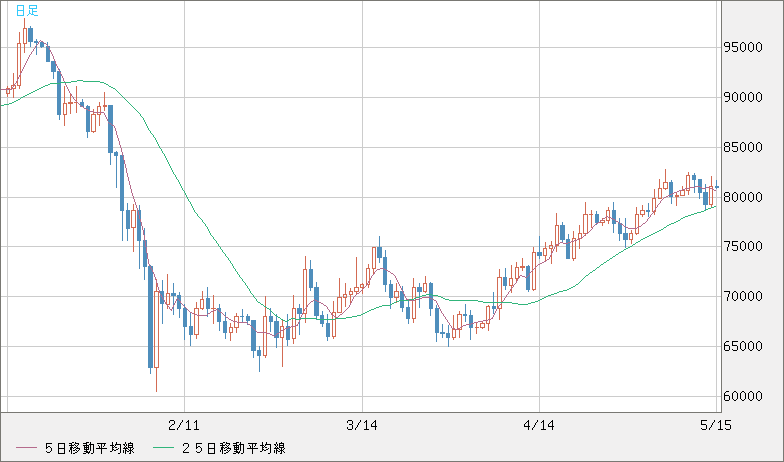Viewport: 784px width, 462px height.
Task: Click the 5/15 date label
Action: [x=716, y=426]
